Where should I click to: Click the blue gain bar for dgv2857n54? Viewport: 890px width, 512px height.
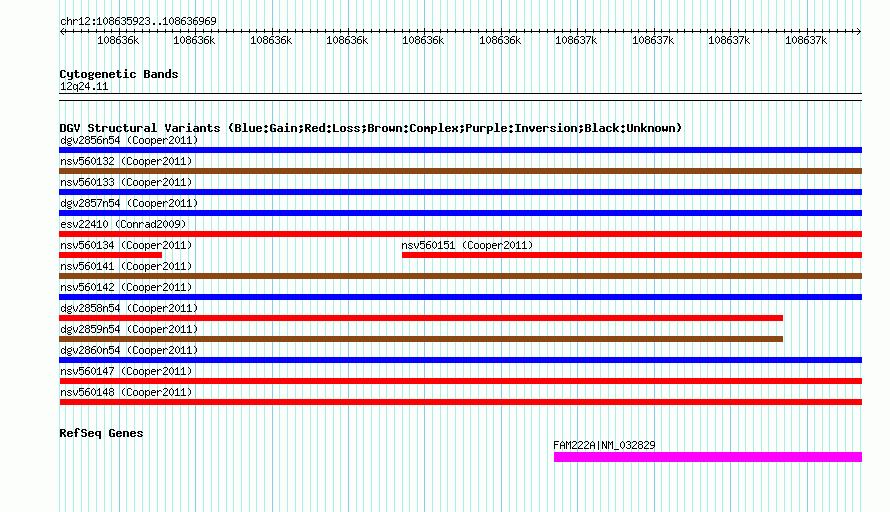pos(460,213)
